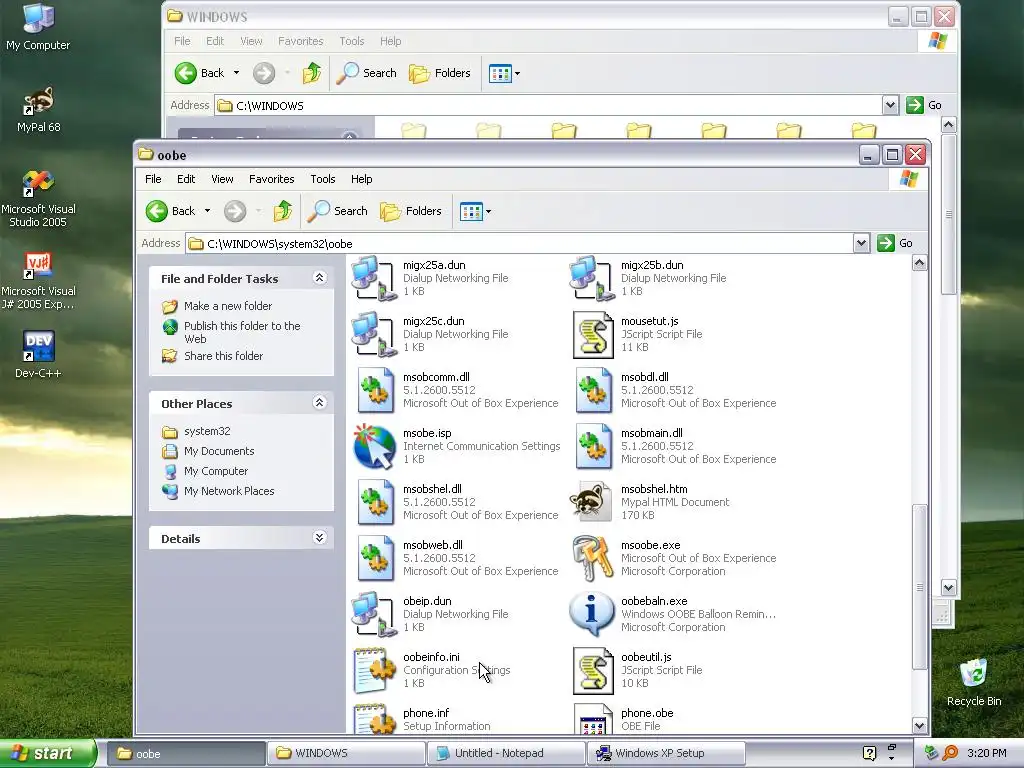Select the msobweb.dll file icon

pos(376,558)
